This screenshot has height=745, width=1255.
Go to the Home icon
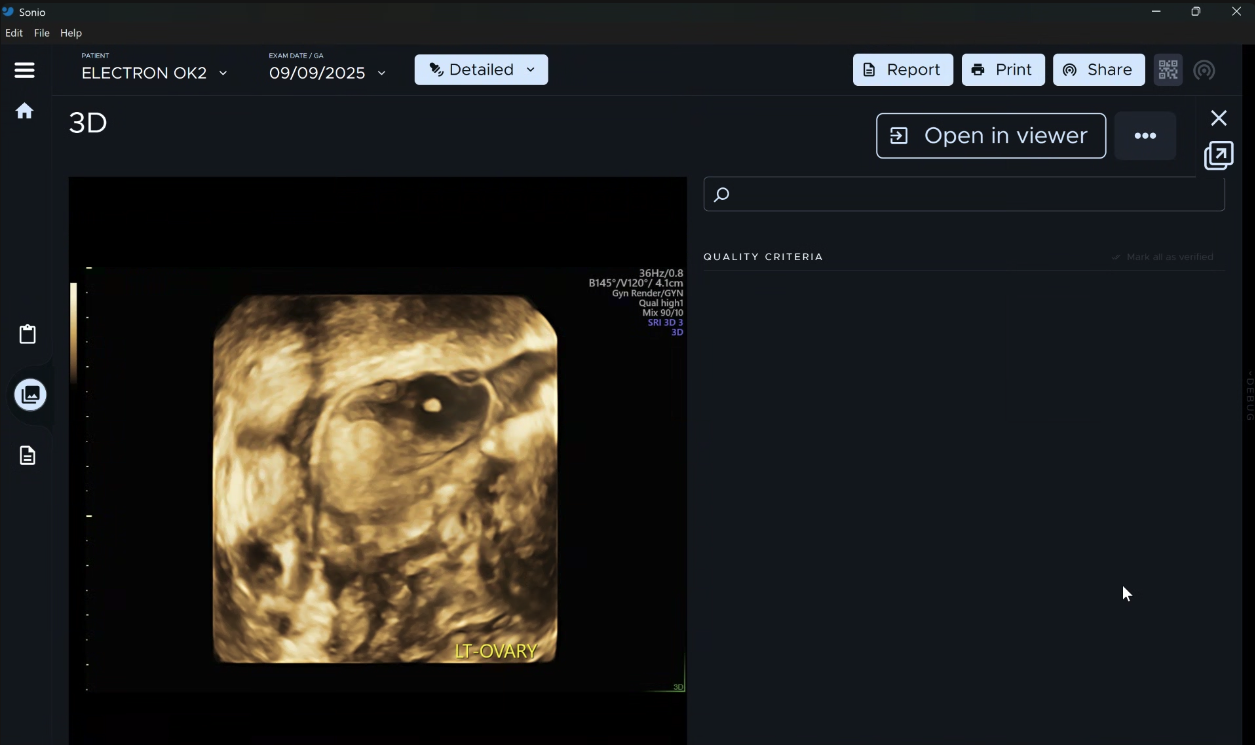coord(25,111)
